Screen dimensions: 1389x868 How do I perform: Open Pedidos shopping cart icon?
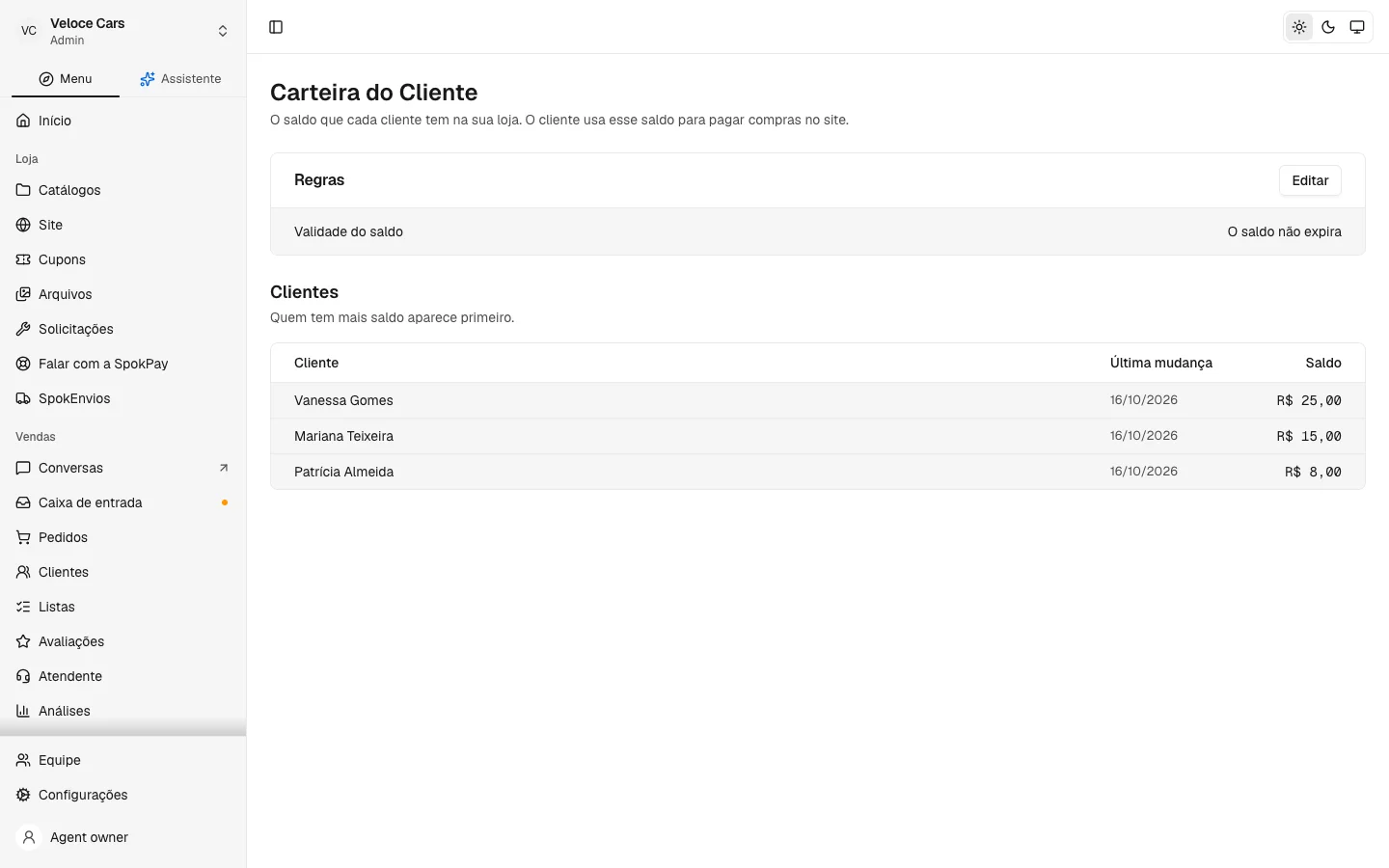pos(23,537)
